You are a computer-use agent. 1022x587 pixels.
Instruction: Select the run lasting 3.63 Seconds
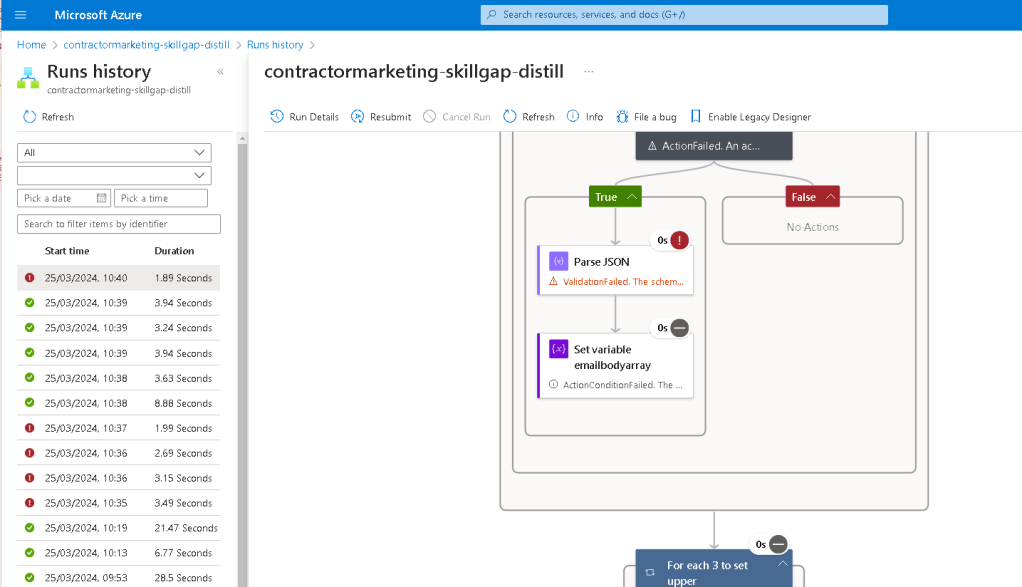point(119,378)
